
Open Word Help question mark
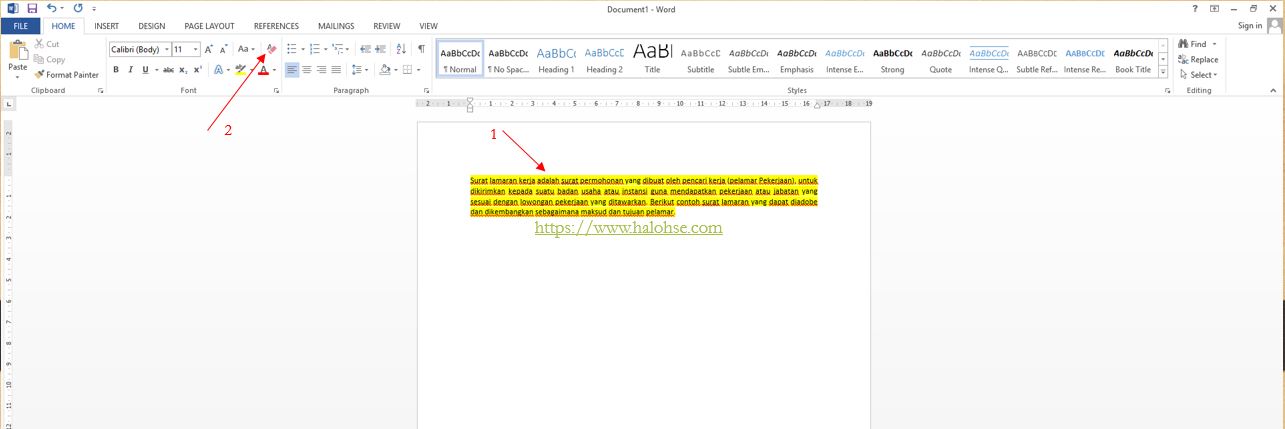tap(1195, 8)
